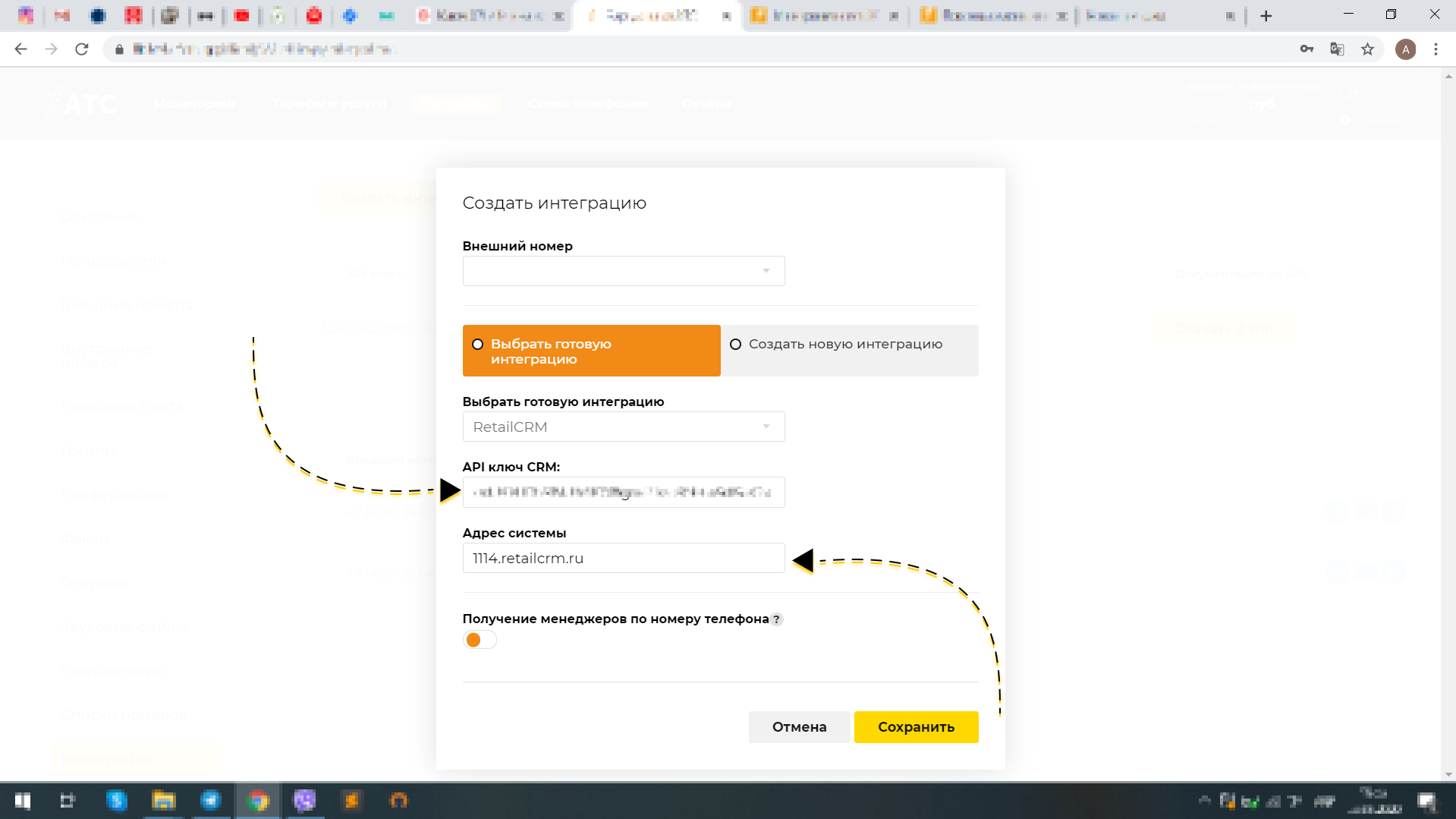Click inside the API ключ CRM field
Screen dimensions: 1456x819
click(622, 492)
